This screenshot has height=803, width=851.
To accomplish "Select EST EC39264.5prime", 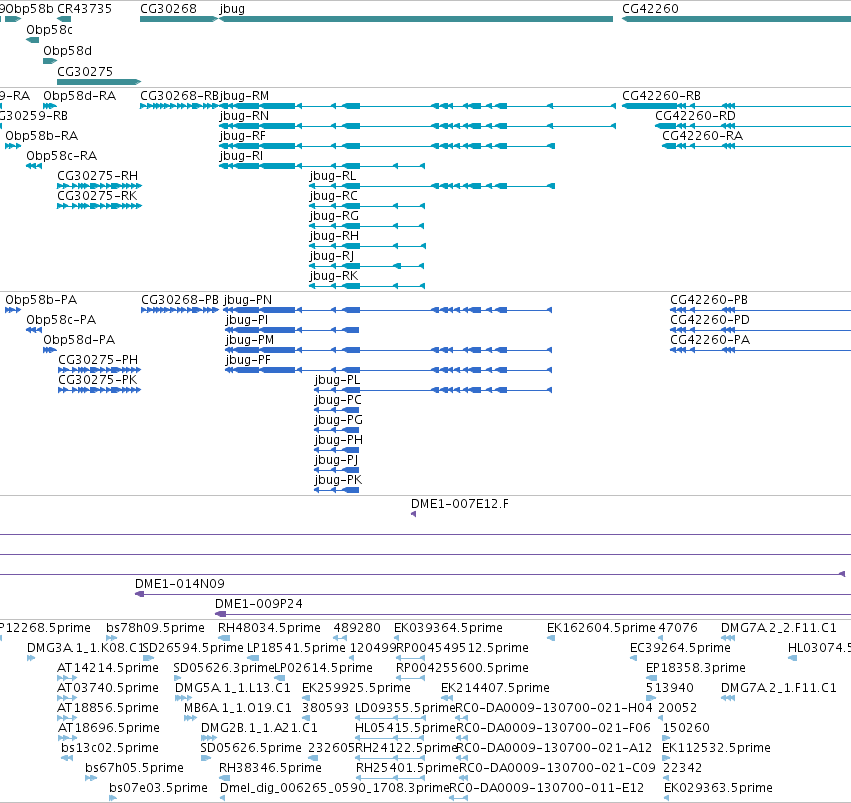I will tap(633, 658).
